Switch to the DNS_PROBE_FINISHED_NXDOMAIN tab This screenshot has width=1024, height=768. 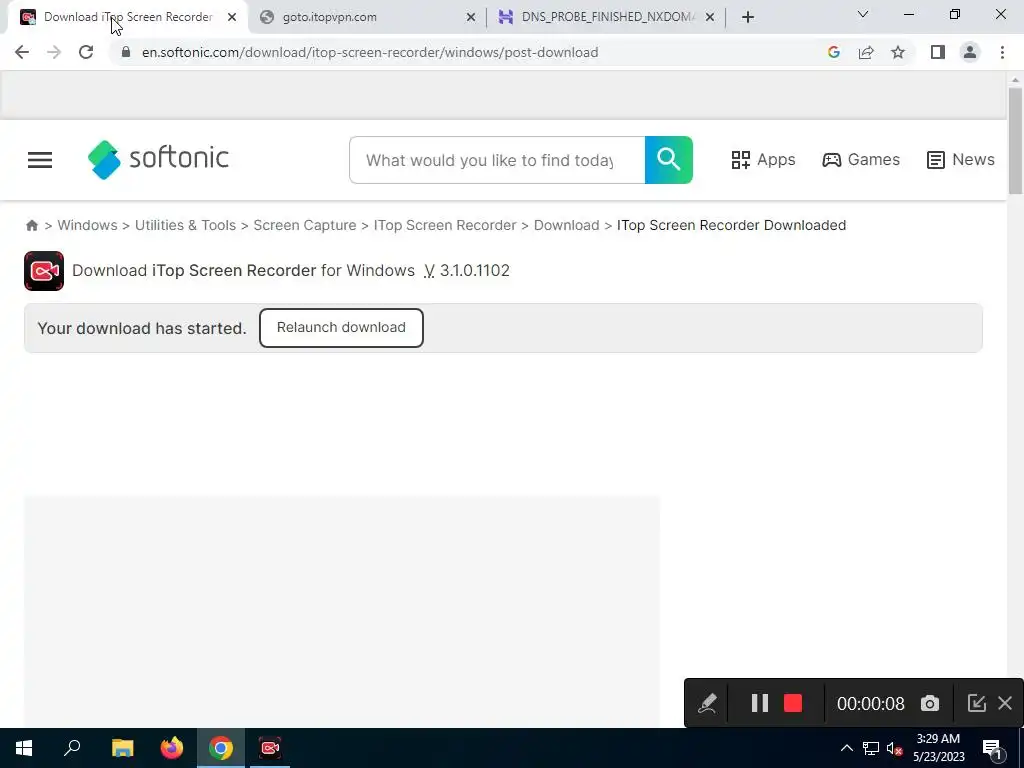pyautogui.click(x=607, y=17)
